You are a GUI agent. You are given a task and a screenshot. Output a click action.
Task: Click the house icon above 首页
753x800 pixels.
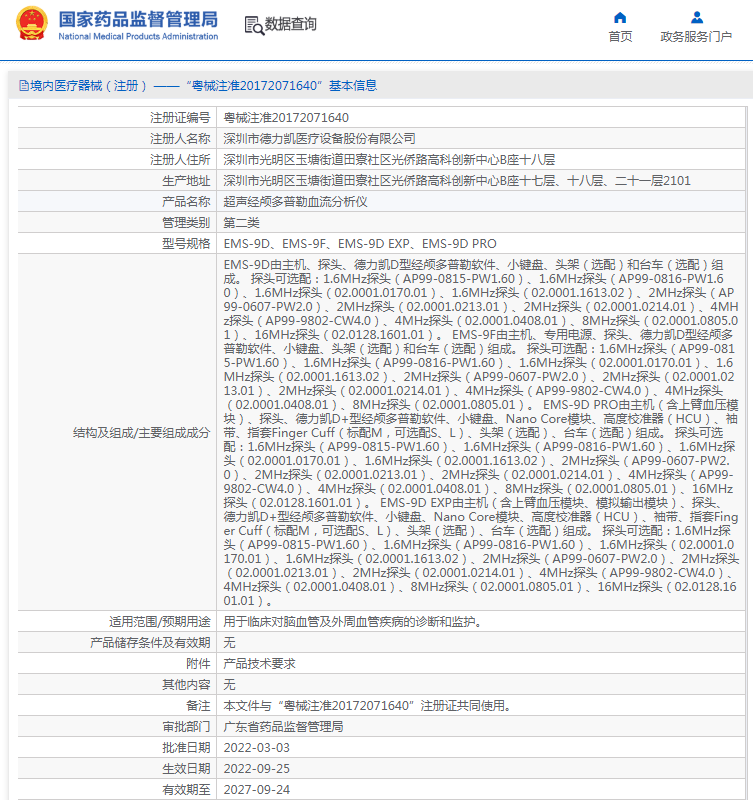pyautogui.click(x=620, y=17)
